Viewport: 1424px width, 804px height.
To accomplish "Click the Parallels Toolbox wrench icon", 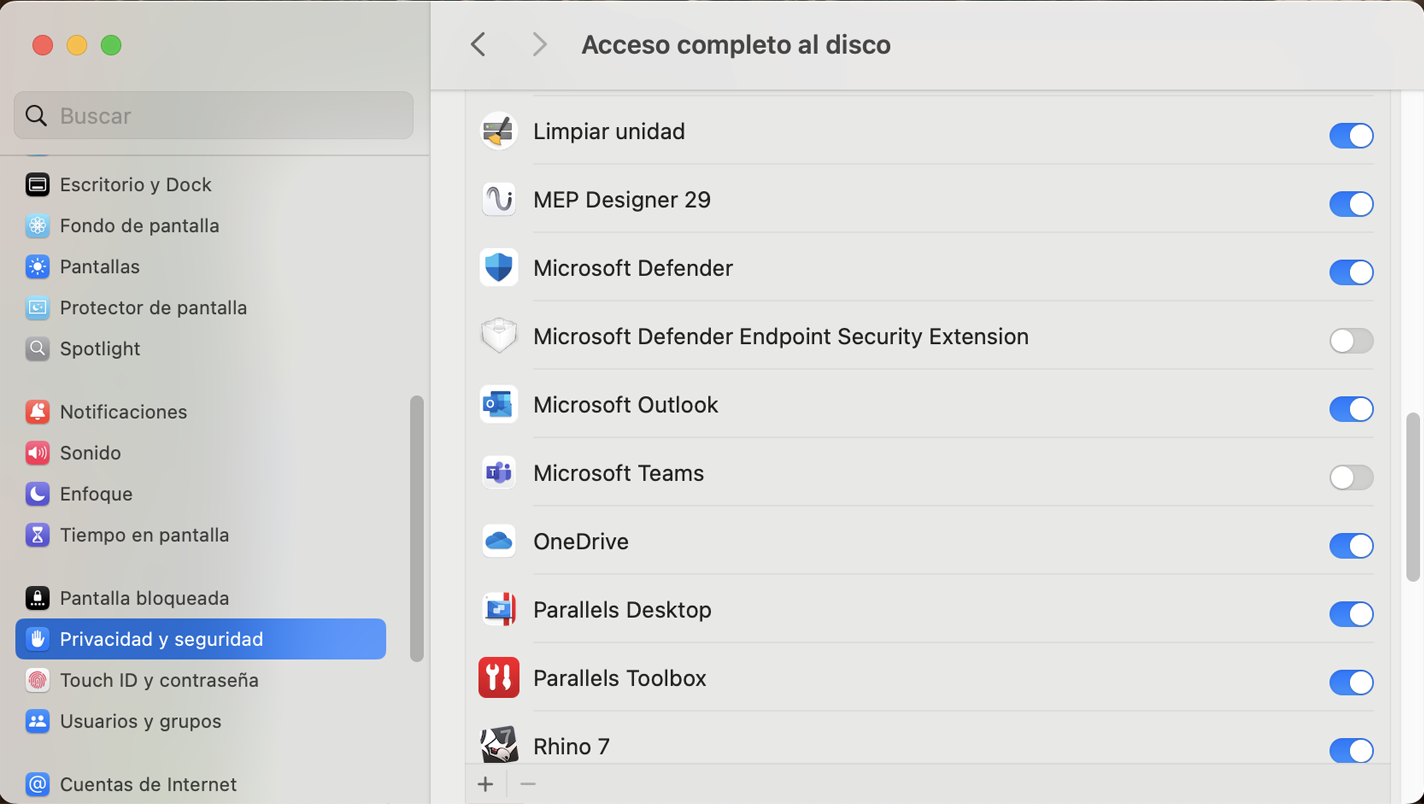I will 498,677.
